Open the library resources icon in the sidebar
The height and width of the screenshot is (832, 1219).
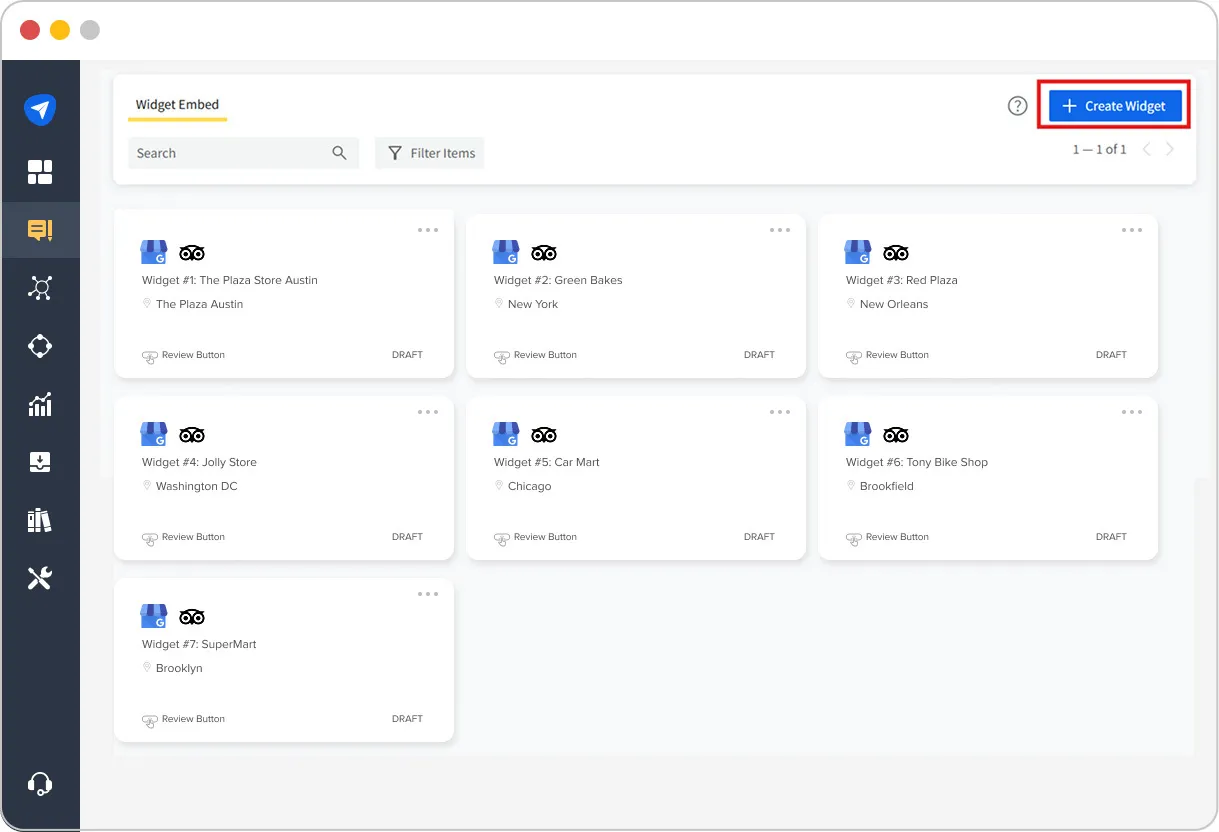[x=41, y=520]
